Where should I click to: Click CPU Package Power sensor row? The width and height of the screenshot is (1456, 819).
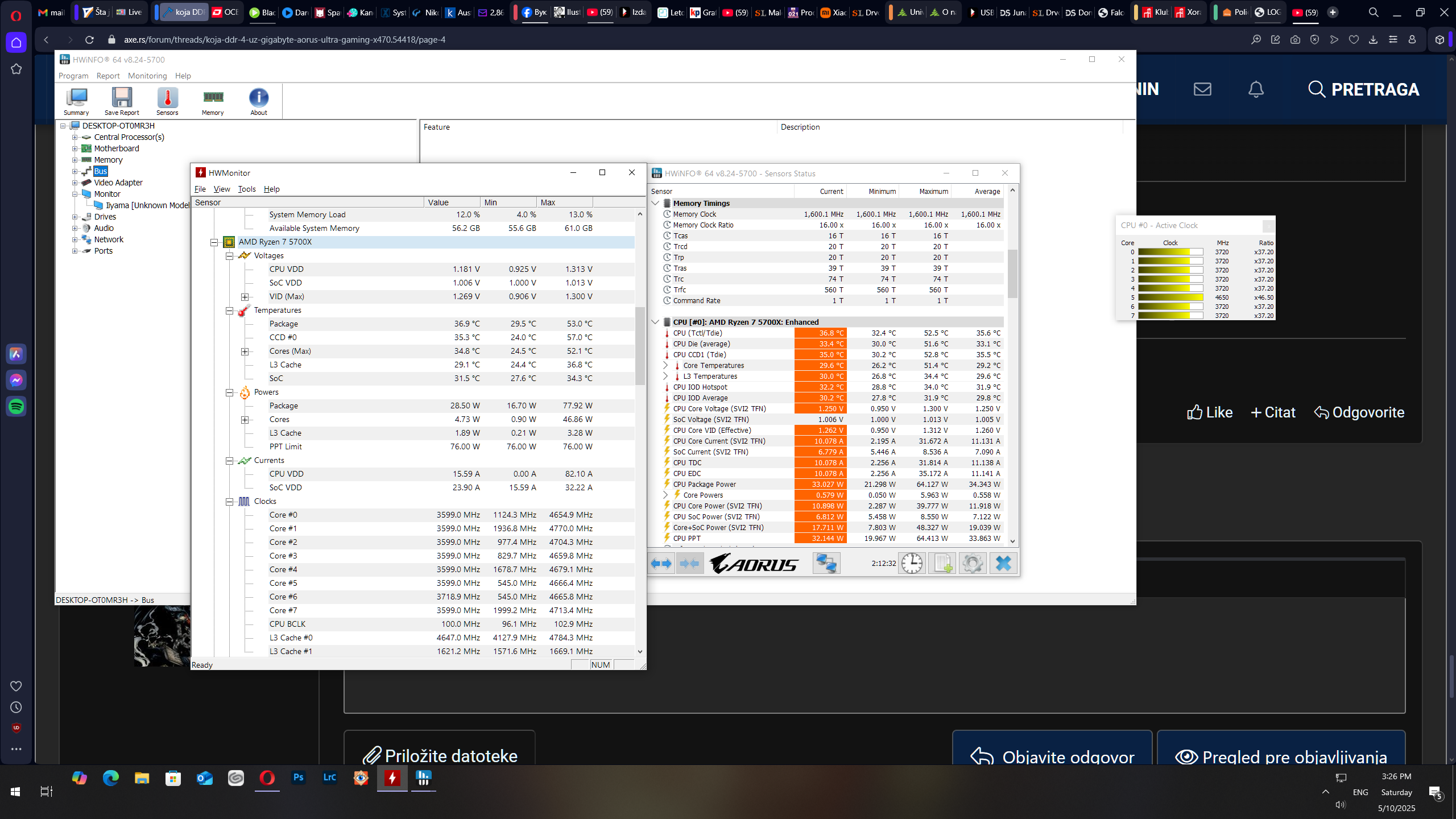[x=828, y=485]
